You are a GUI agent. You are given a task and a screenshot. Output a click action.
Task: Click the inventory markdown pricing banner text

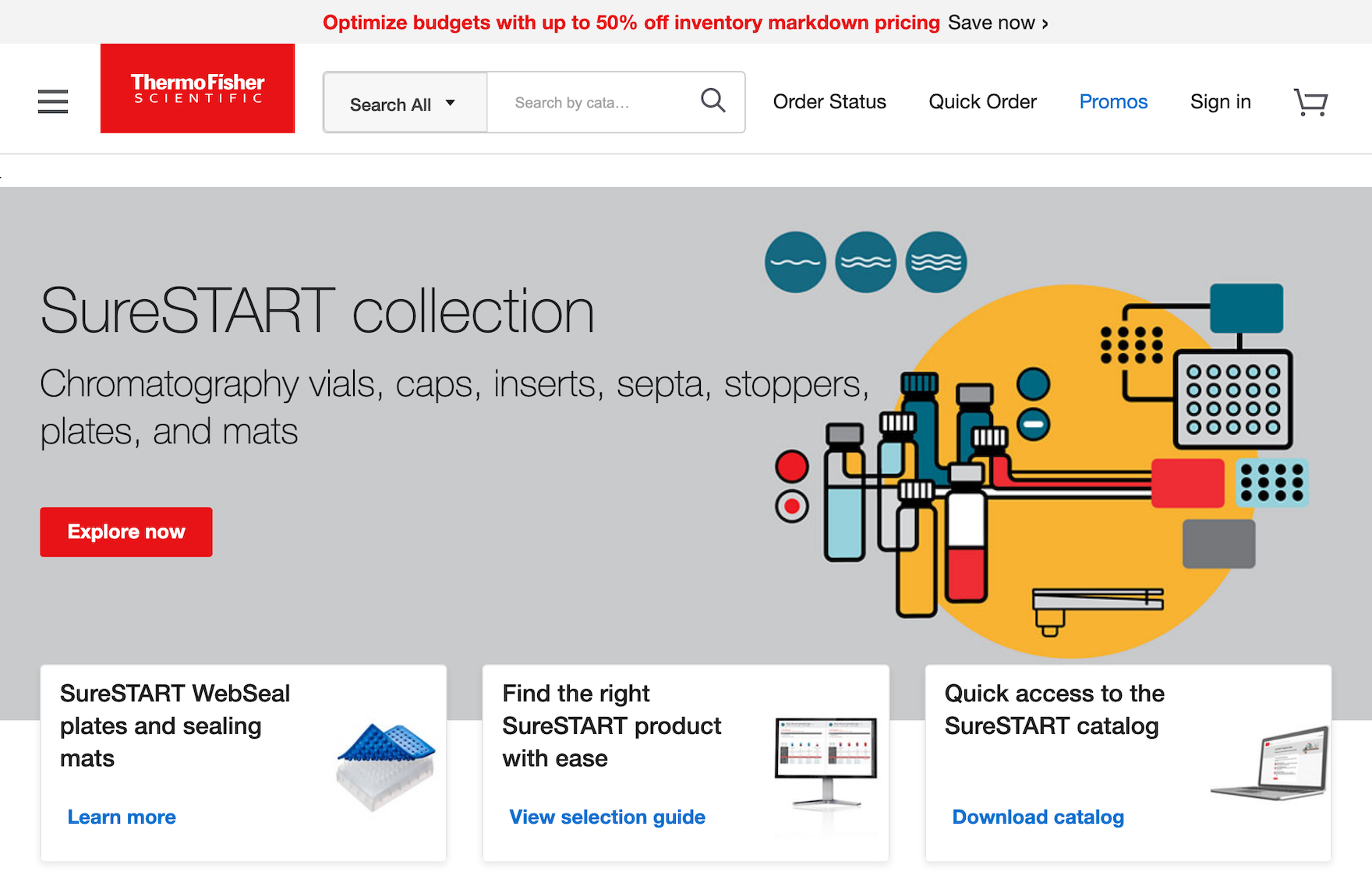631,23
